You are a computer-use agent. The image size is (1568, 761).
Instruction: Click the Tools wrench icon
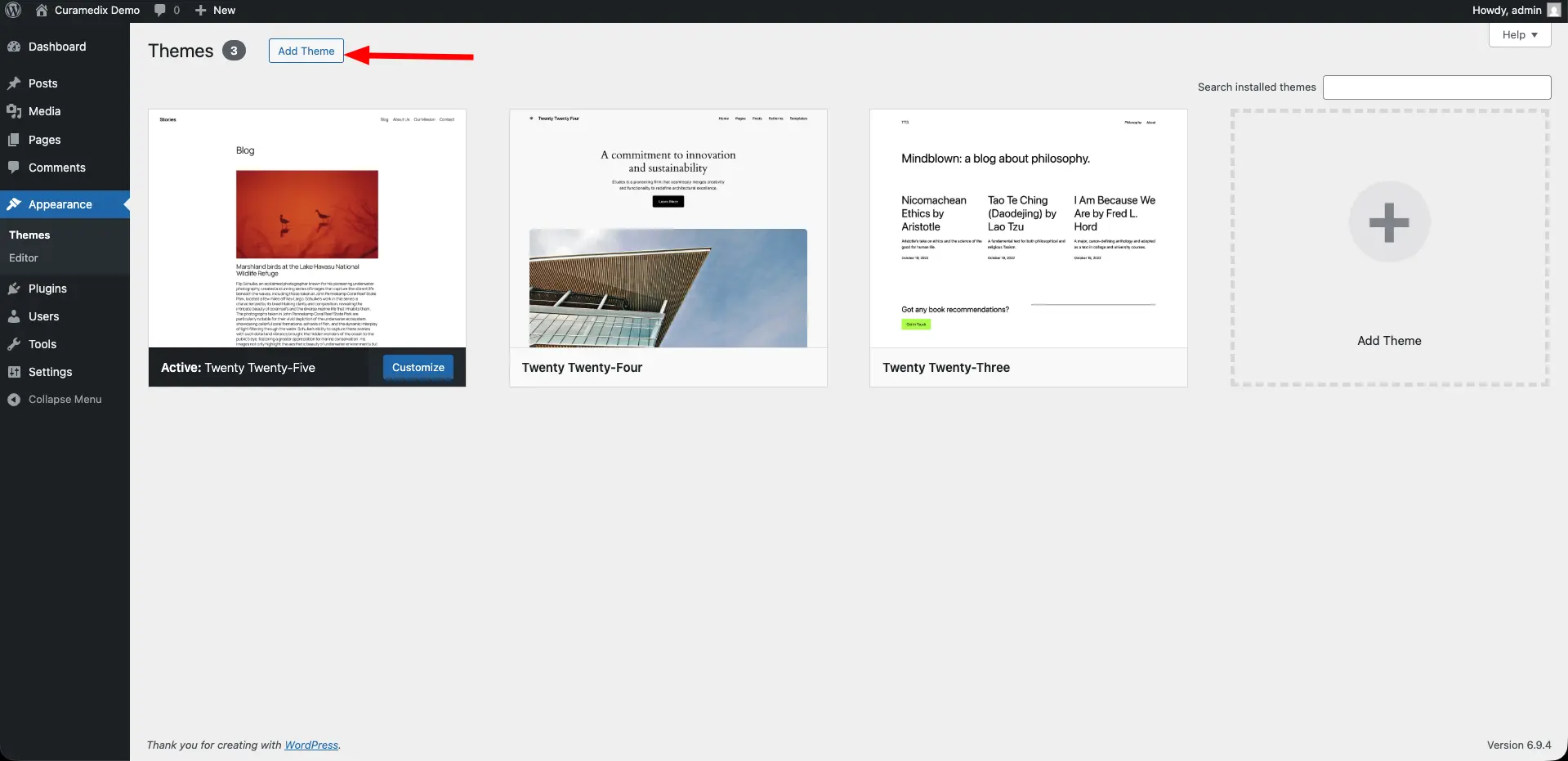coord(15,343)
